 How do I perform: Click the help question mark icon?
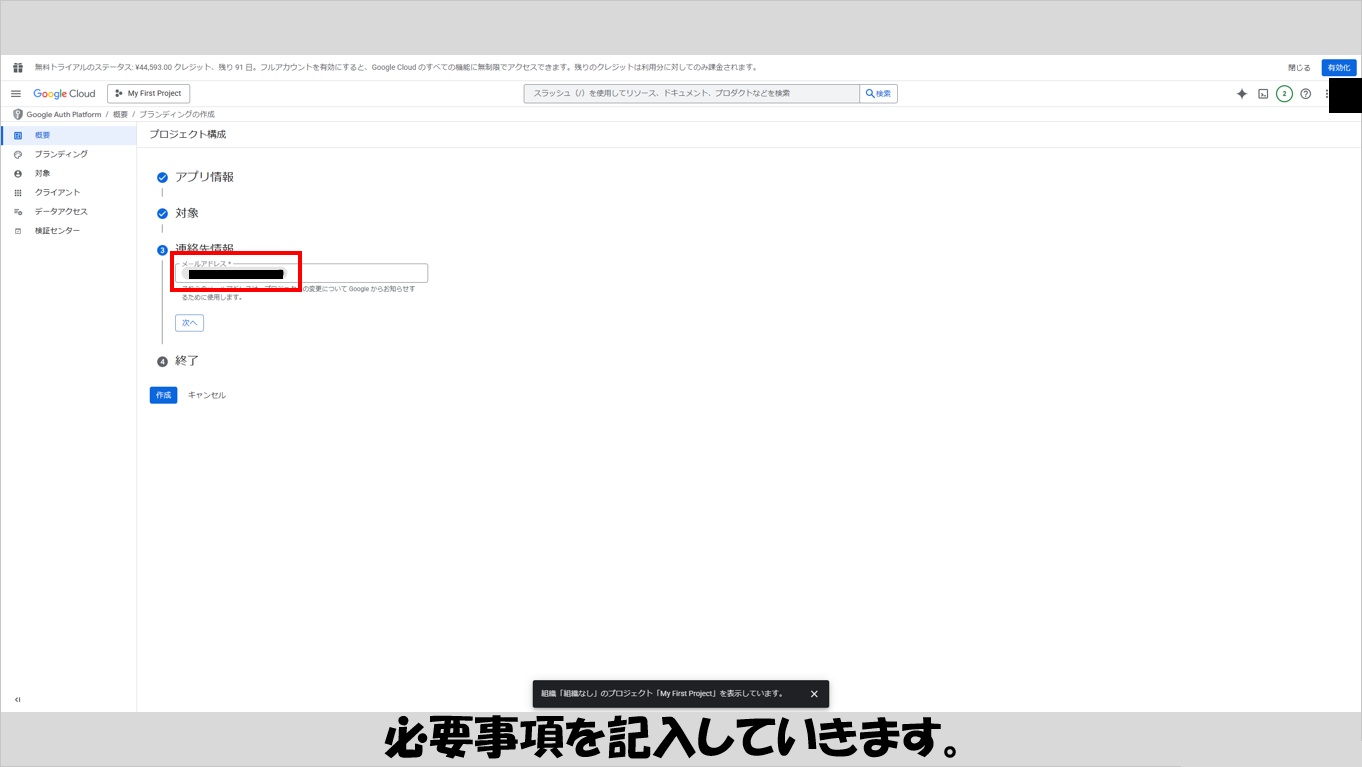[1305, 94]
